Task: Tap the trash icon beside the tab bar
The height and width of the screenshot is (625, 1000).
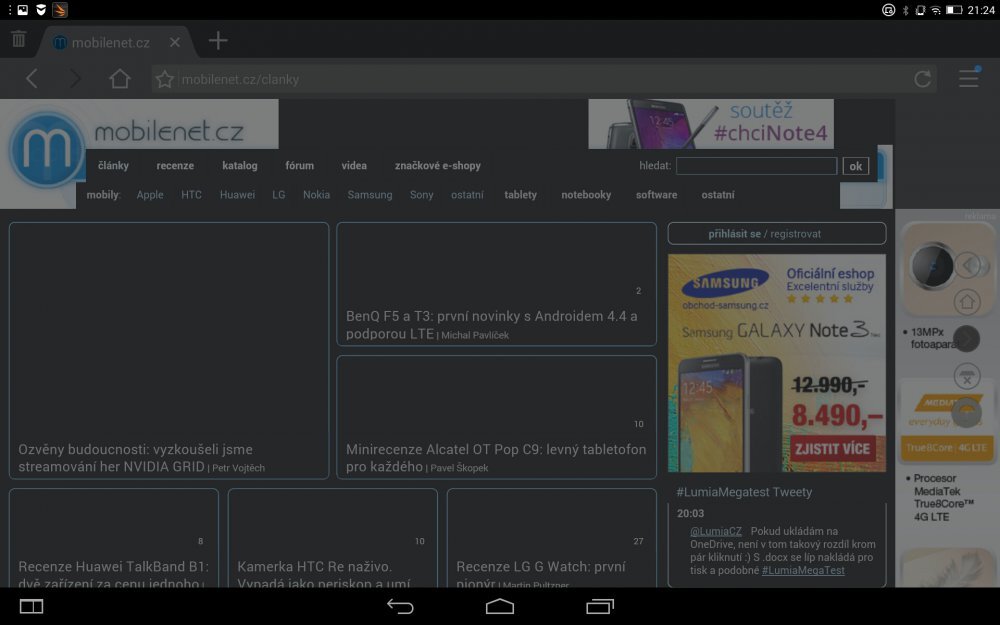Action: [18, 39]
